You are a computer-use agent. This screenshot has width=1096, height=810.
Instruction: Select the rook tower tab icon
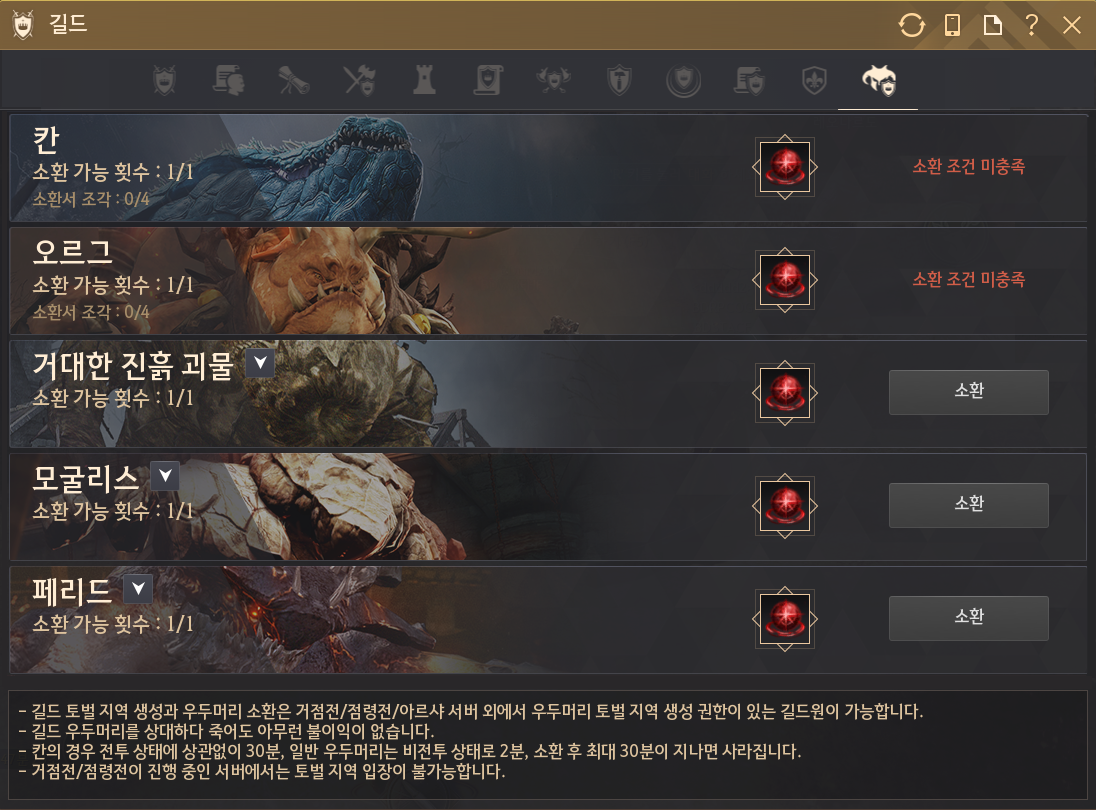(x=424, y=80)
